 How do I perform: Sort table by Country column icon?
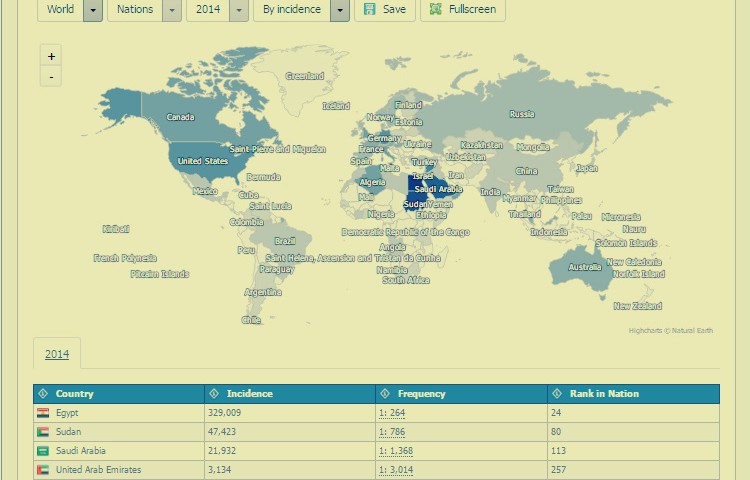(x=43, y=394)
